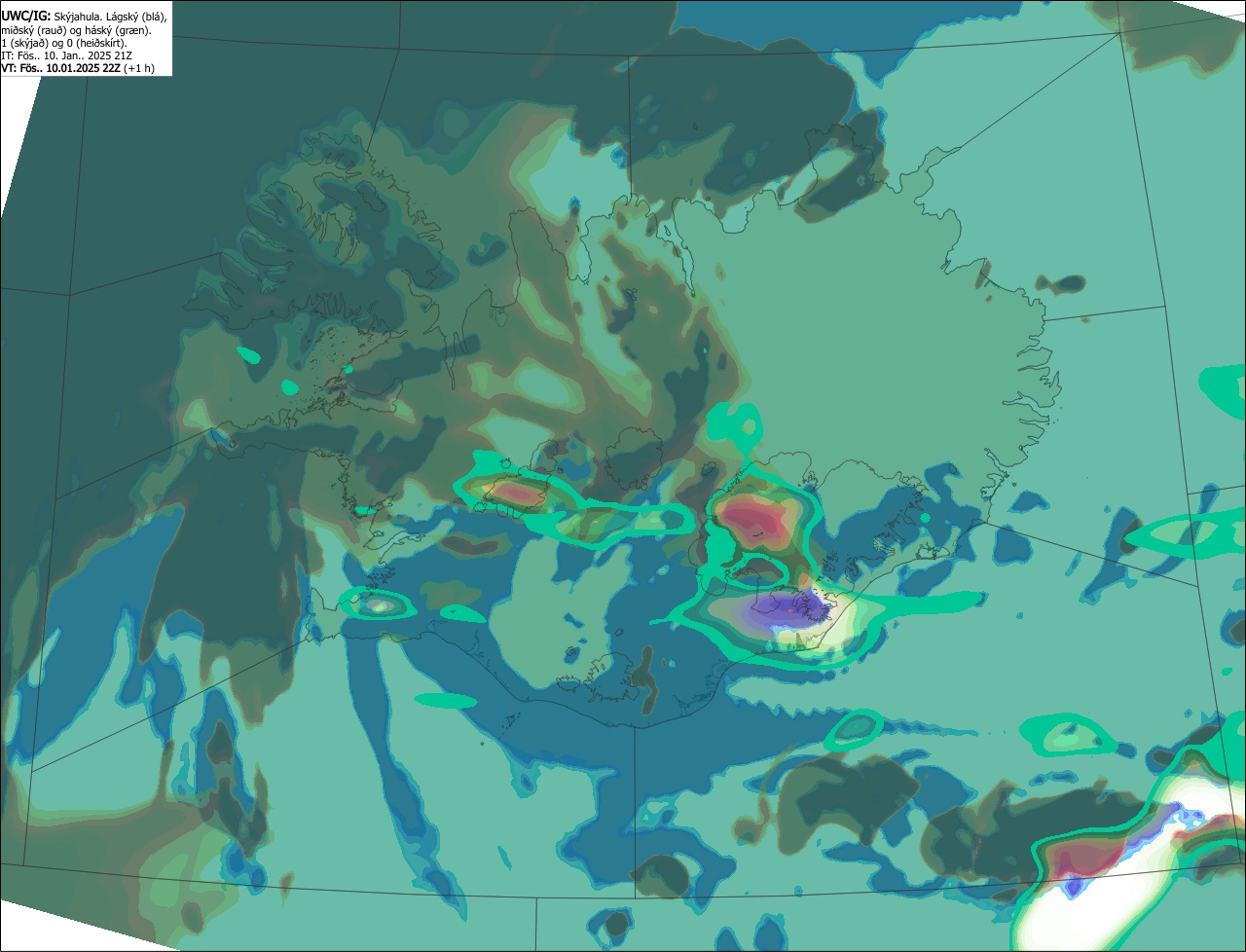Image resolution: width=1246 pixels, height=952 pixels.
Task: Click the valid time "VT: Fös.. 10.01.2025 22Z"
Action: (60, 68)
